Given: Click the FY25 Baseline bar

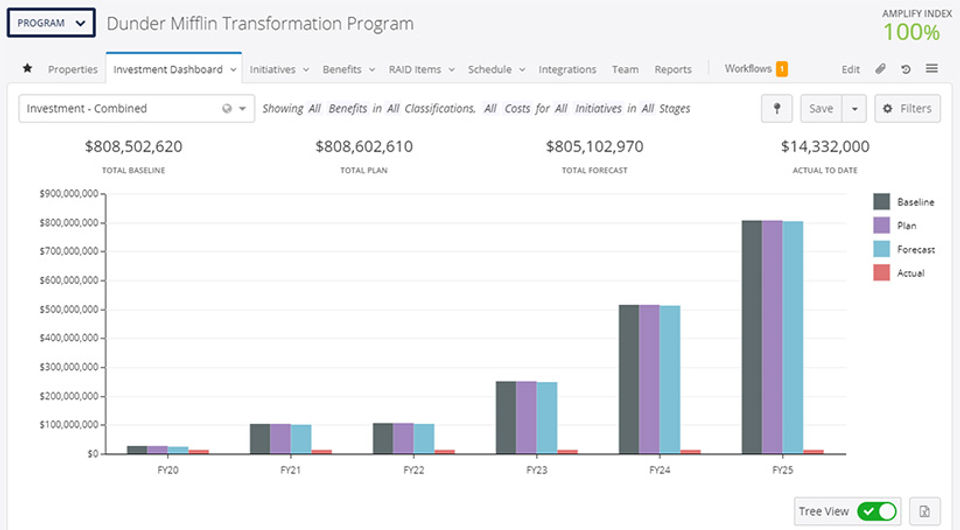Looking at the screenshot, I should (752, 337).
